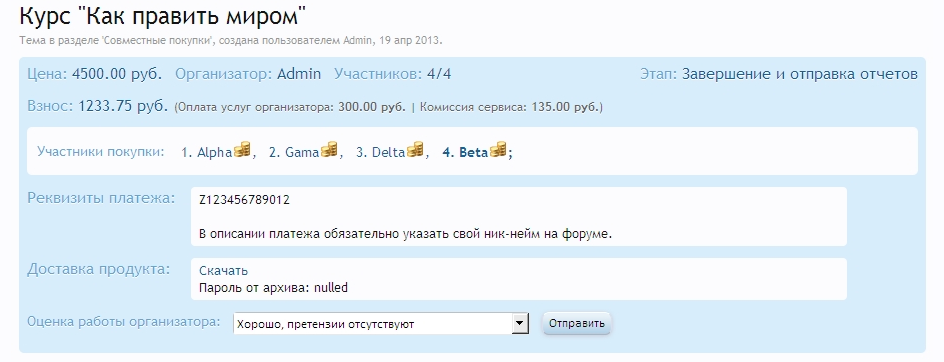944x362 pixels.
Task: Click the payment description nickname note
Action: (x=405, y=234)
